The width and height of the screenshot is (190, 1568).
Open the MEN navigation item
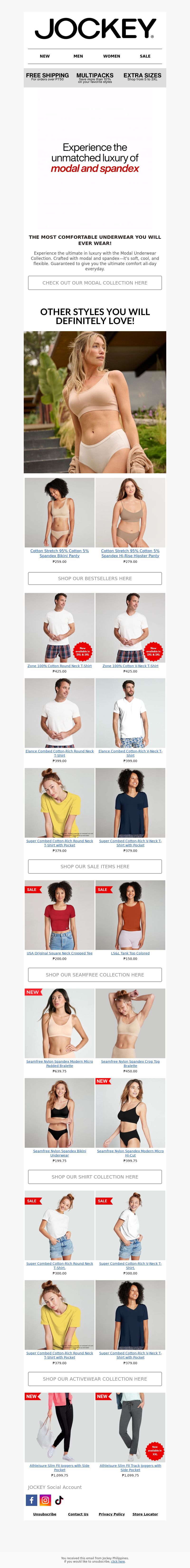(x=78, y=56)
